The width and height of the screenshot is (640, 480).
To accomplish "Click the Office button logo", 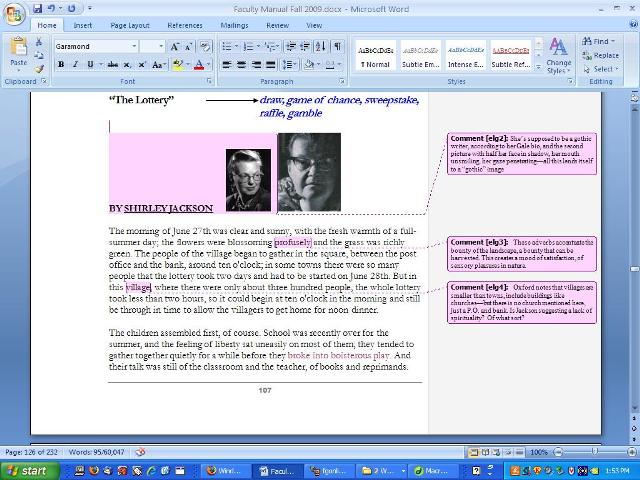I will (x=14, y=12).
